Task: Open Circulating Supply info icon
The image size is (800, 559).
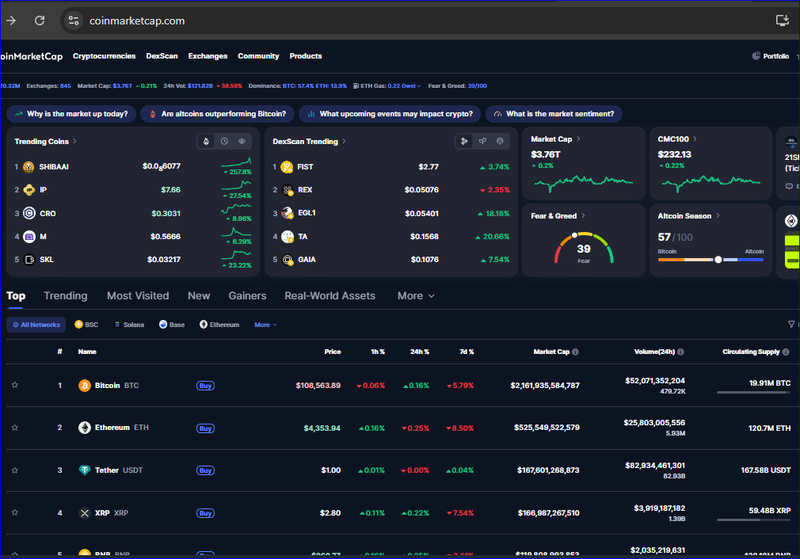Action: (x=786, y=352)
